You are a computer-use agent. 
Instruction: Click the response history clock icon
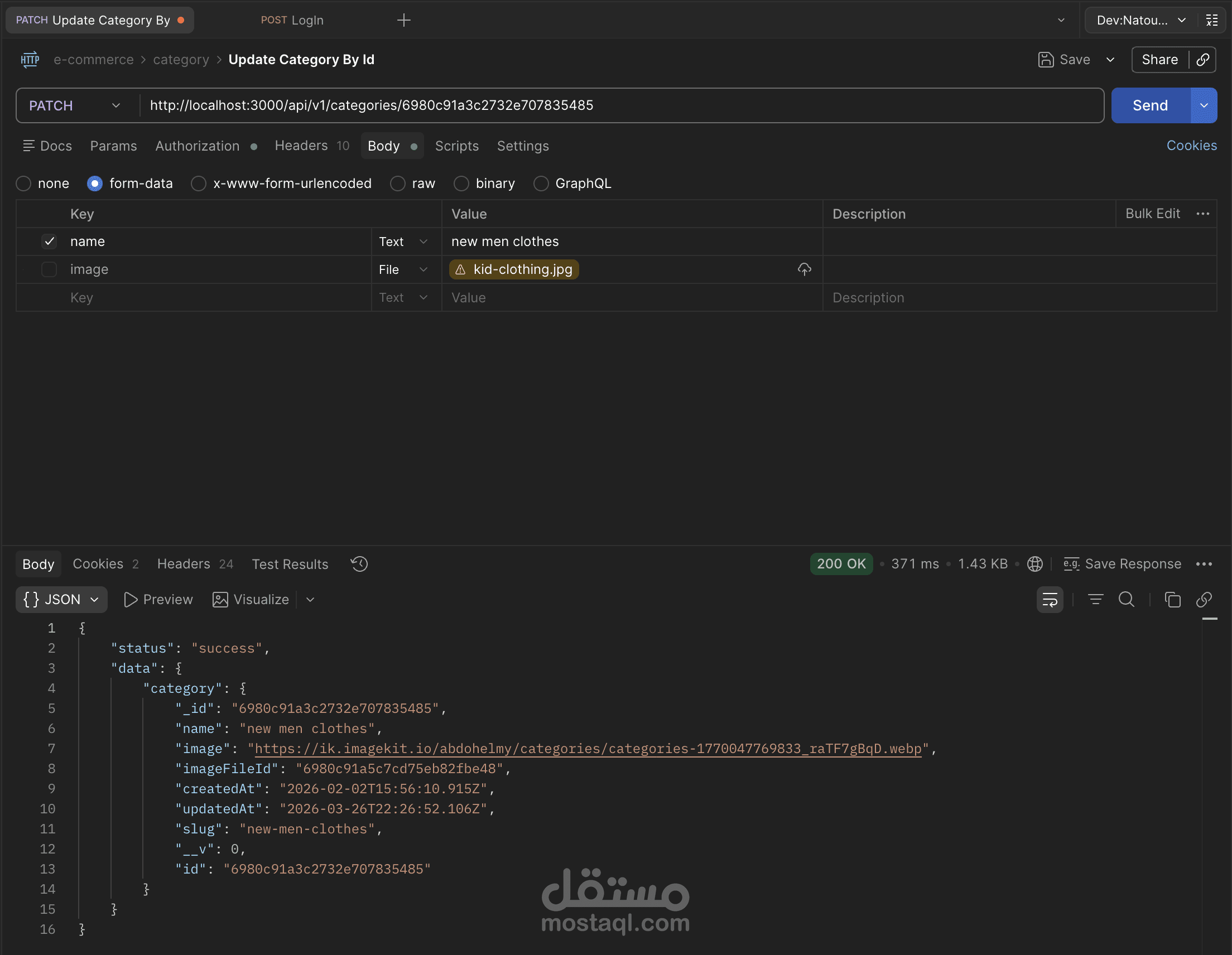point(359,564)
